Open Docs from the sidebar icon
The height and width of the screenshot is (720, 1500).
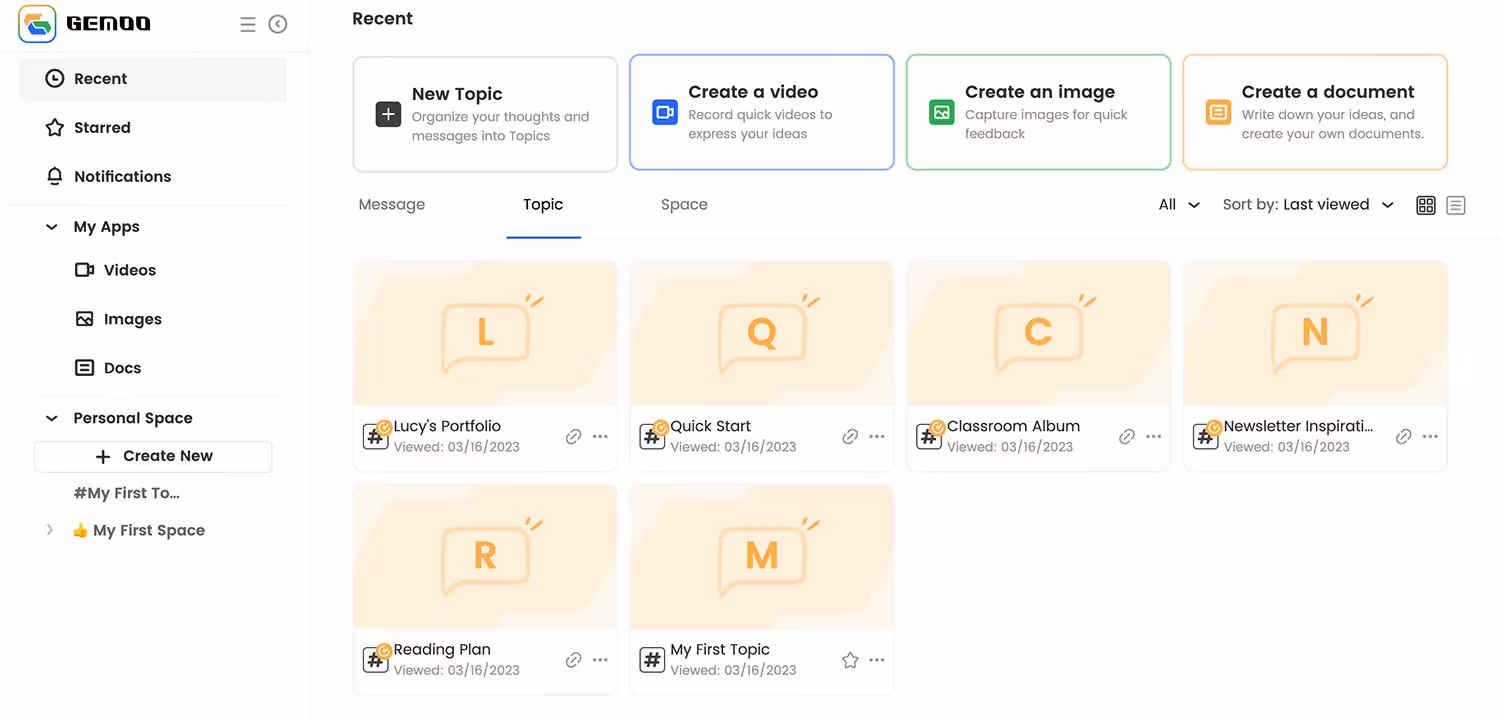coord(85,367)
